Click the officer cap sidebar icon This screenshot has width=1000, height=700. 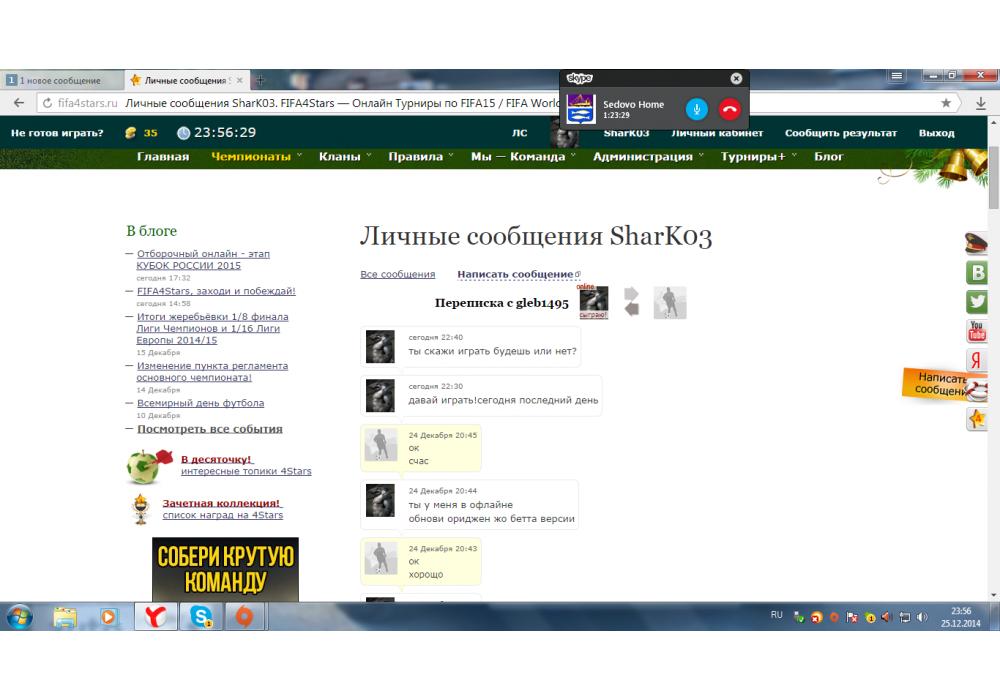pos(977,243)
